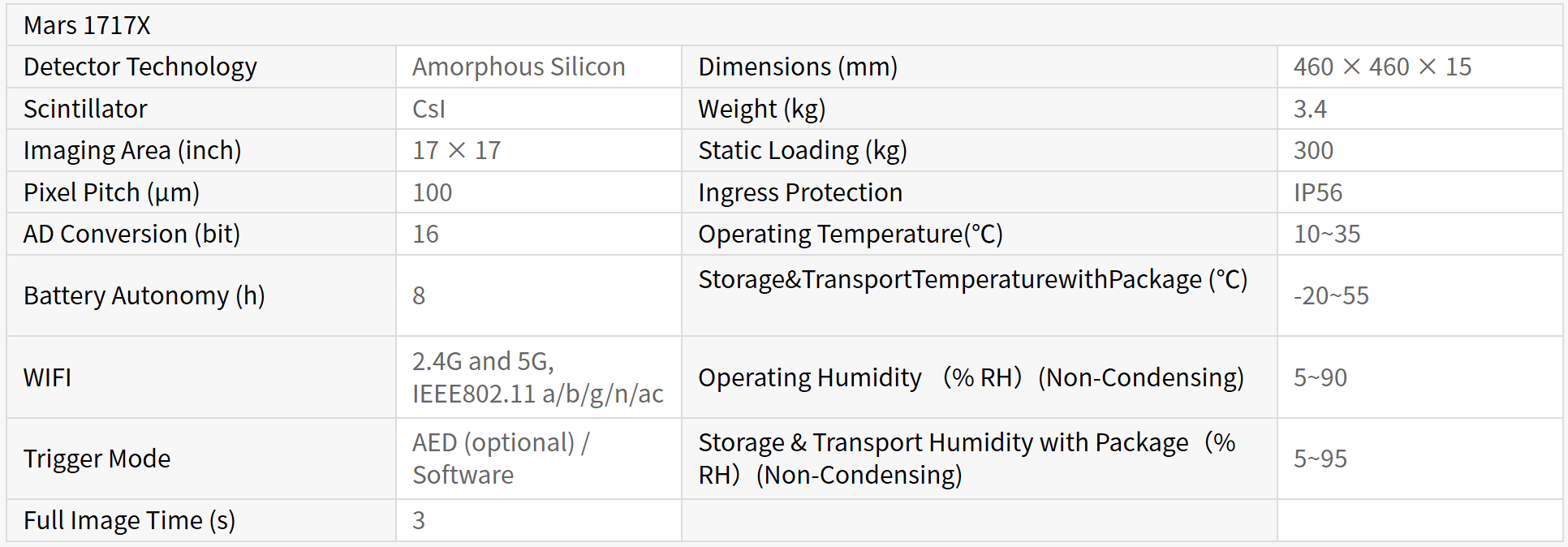Image resolution: width=1568 pixels, height=547 pixels.
Task: Click the Trigger Mode label
Action: (97, 459)
